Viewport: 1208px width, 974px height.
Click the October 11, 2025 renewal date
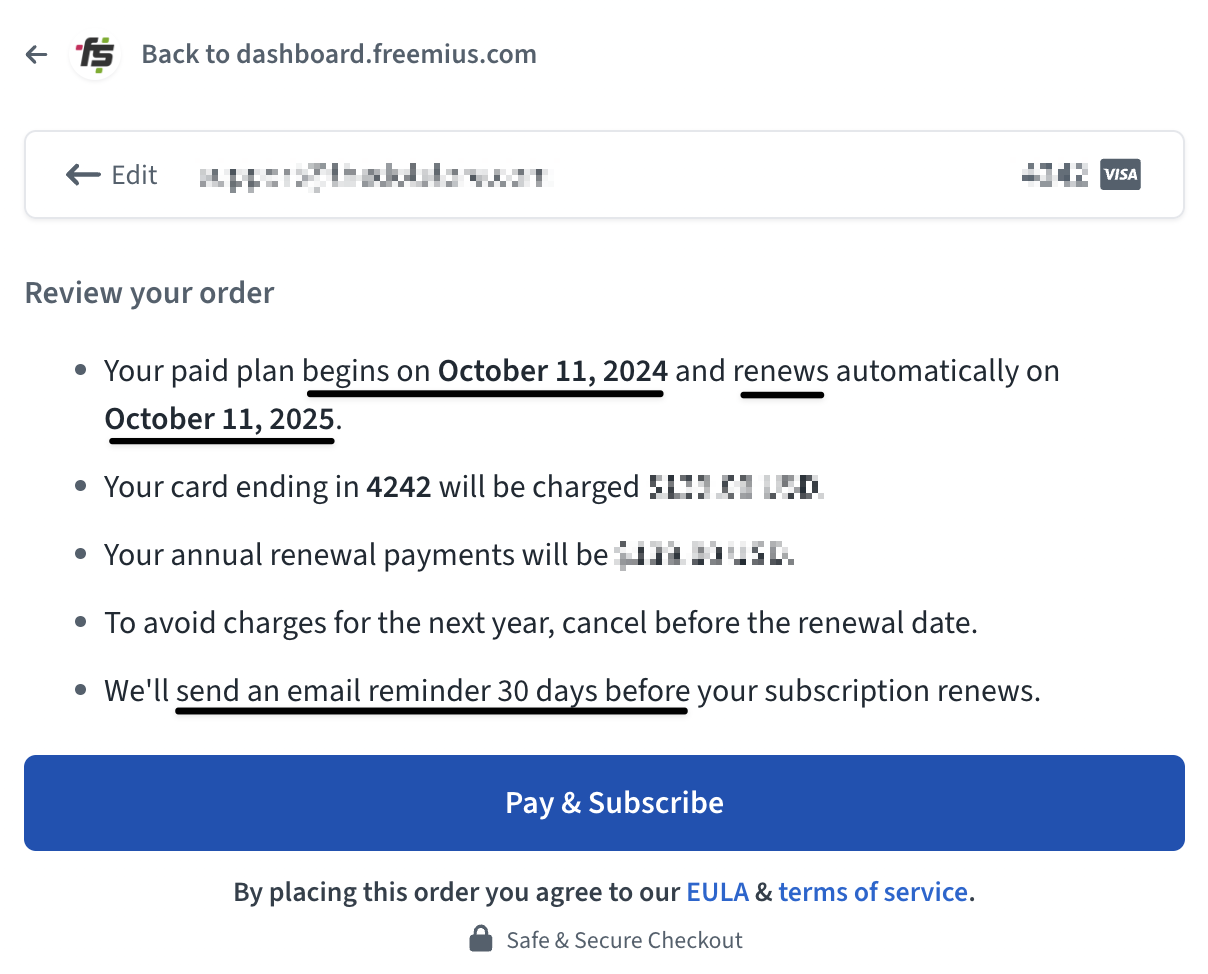220,418
